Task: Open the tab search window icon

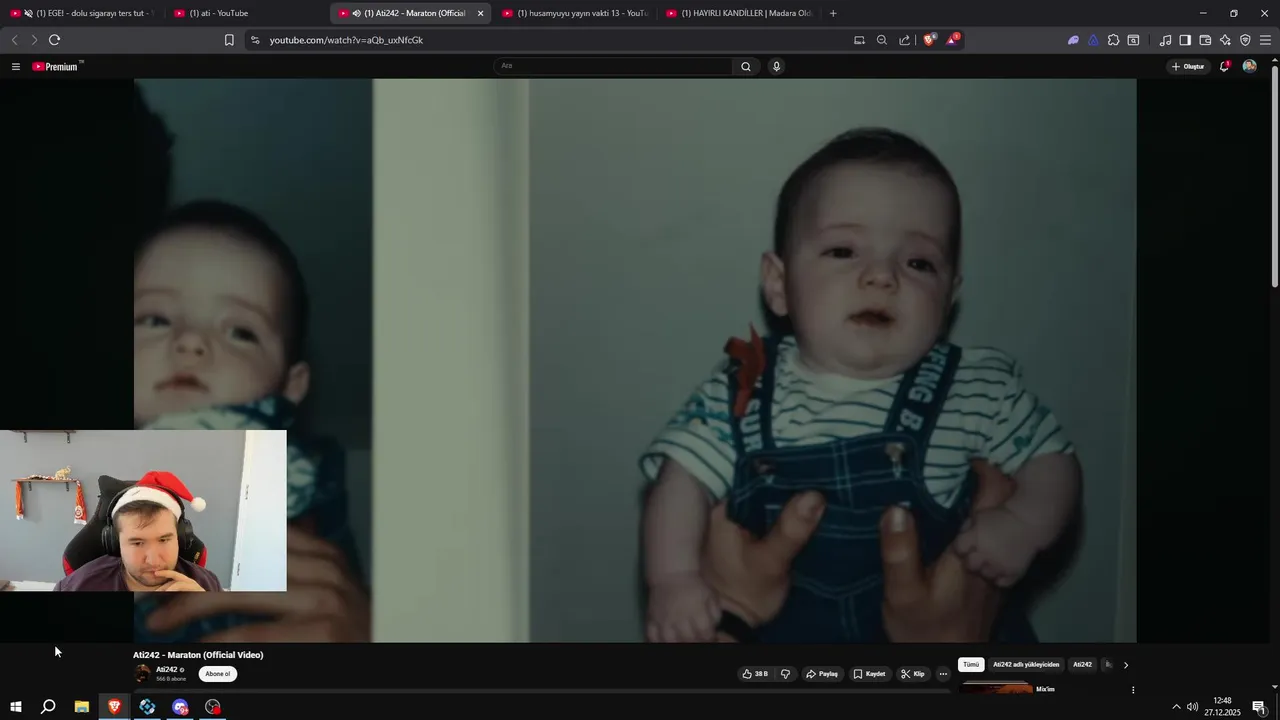Action: tap(1133, 40)
